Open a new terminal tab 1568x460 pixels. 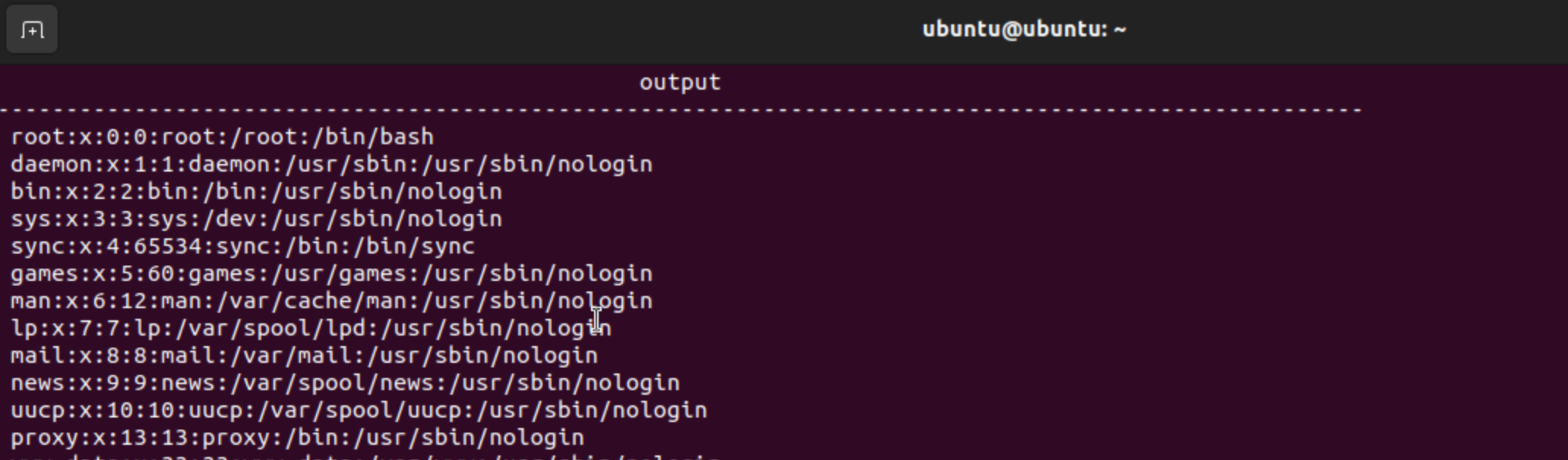click(32, 30)
